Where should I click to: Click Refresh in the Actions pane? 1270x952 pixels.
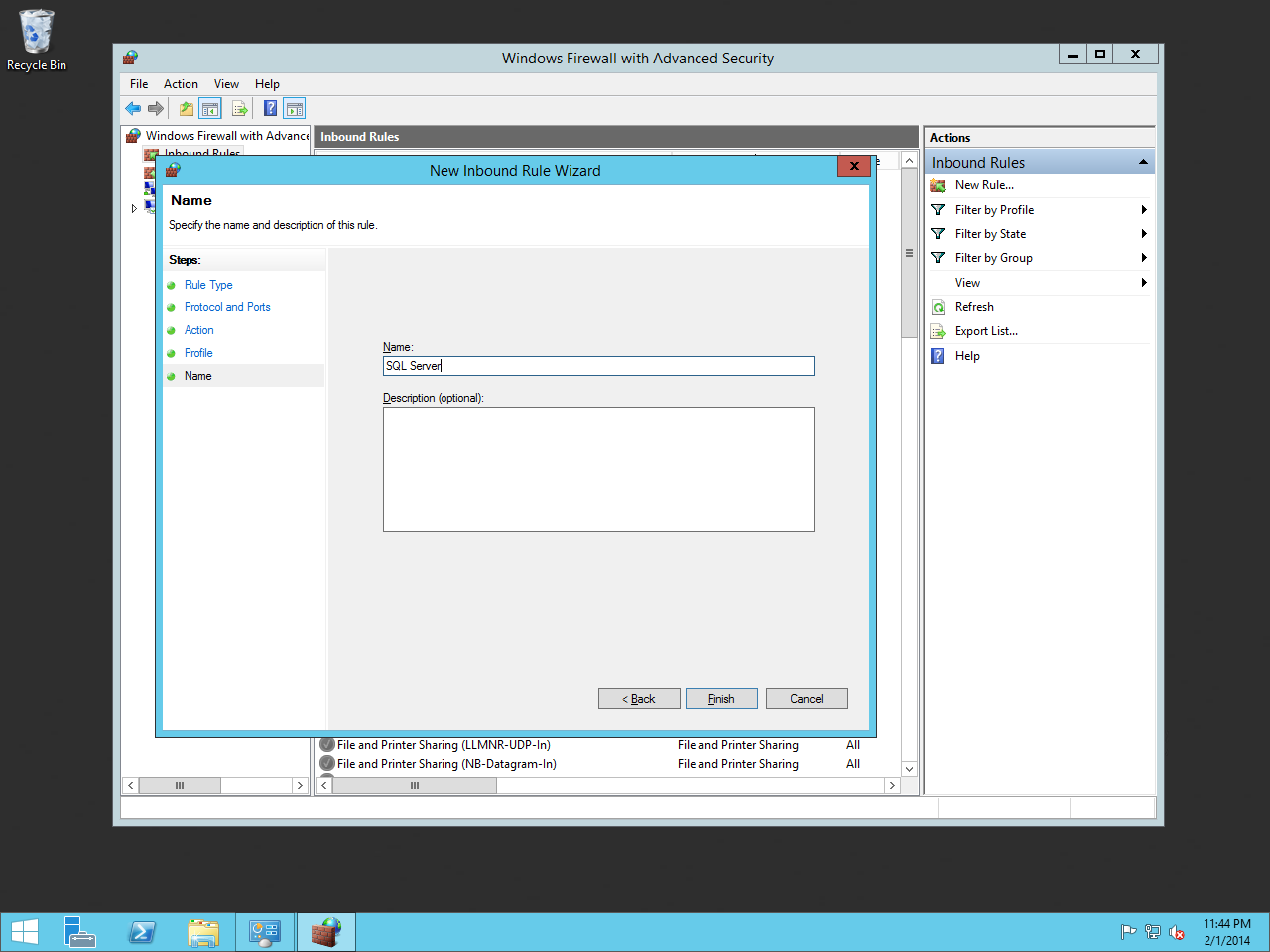tap(974, 307)
